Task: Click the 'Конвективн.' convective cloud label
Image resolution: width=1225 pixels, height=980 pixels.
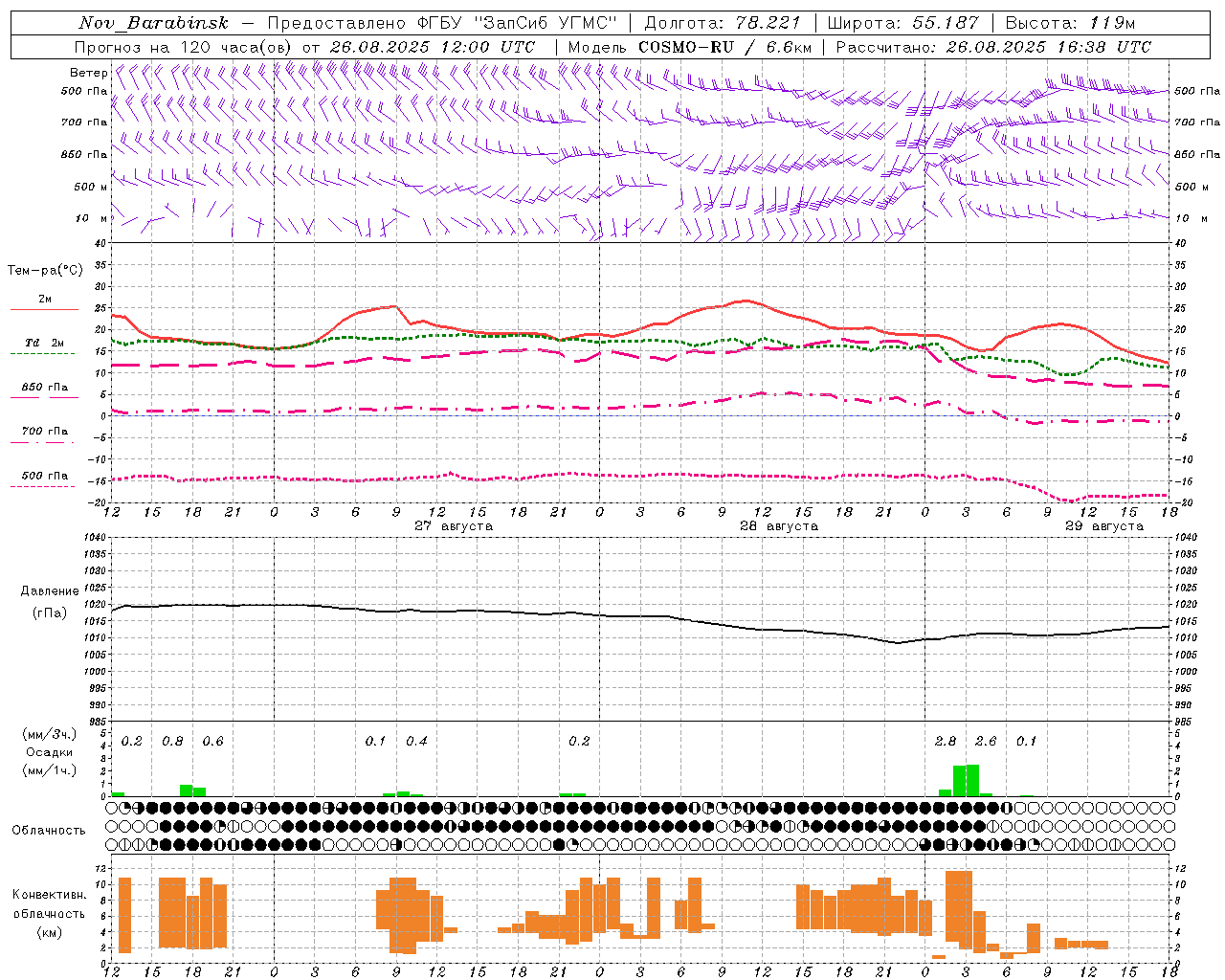Action: 49,895
